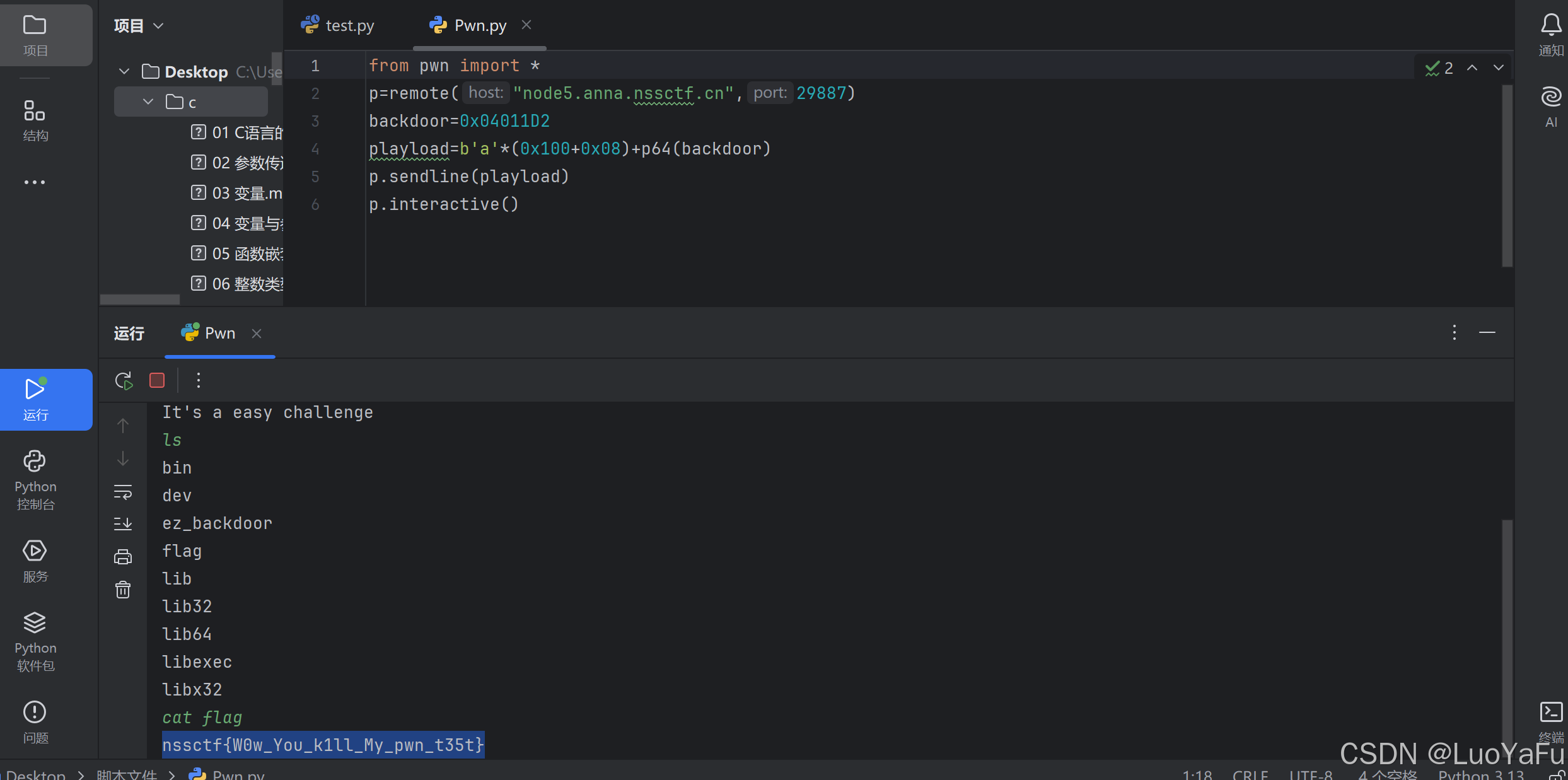Close the Pwn.py editor tab
This screenshot has width=1568, height=780.
[526, 25]
